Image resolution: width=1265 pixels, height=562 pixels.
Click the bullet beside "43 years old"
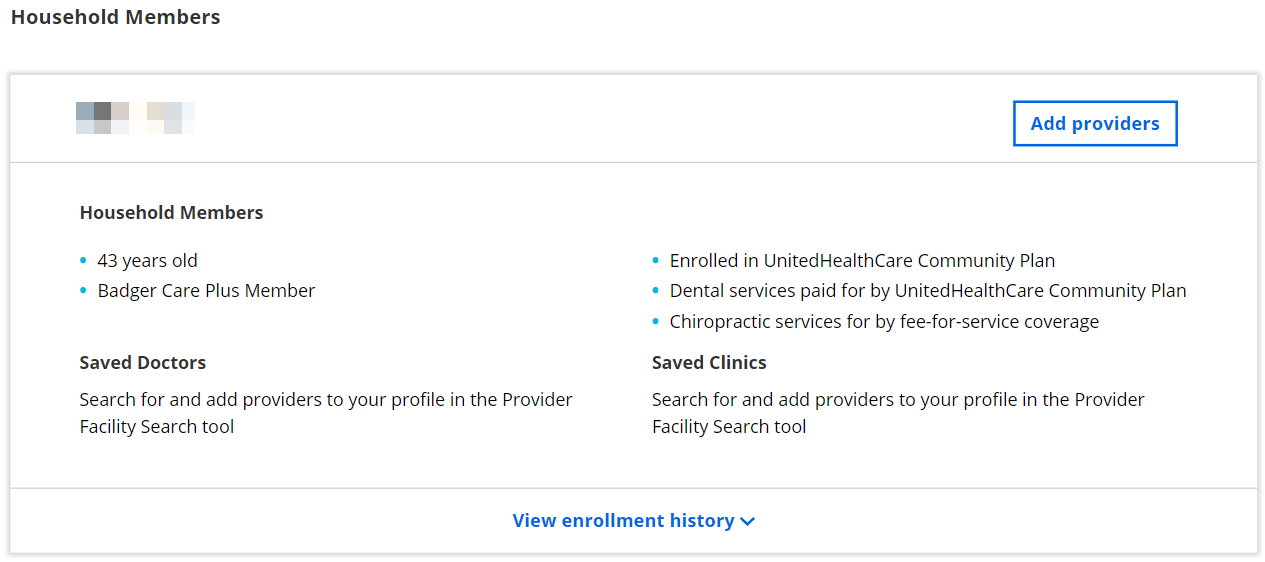(84, 261)
